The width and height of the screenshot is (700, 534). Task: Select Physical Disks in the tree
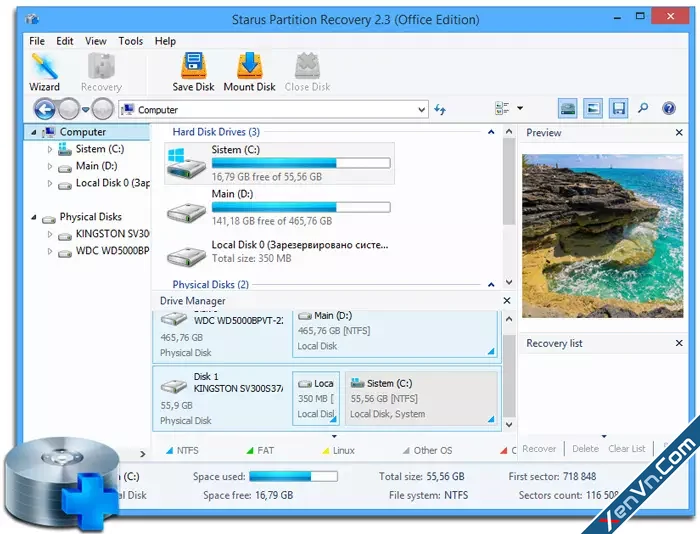click(x=91, y=217)
